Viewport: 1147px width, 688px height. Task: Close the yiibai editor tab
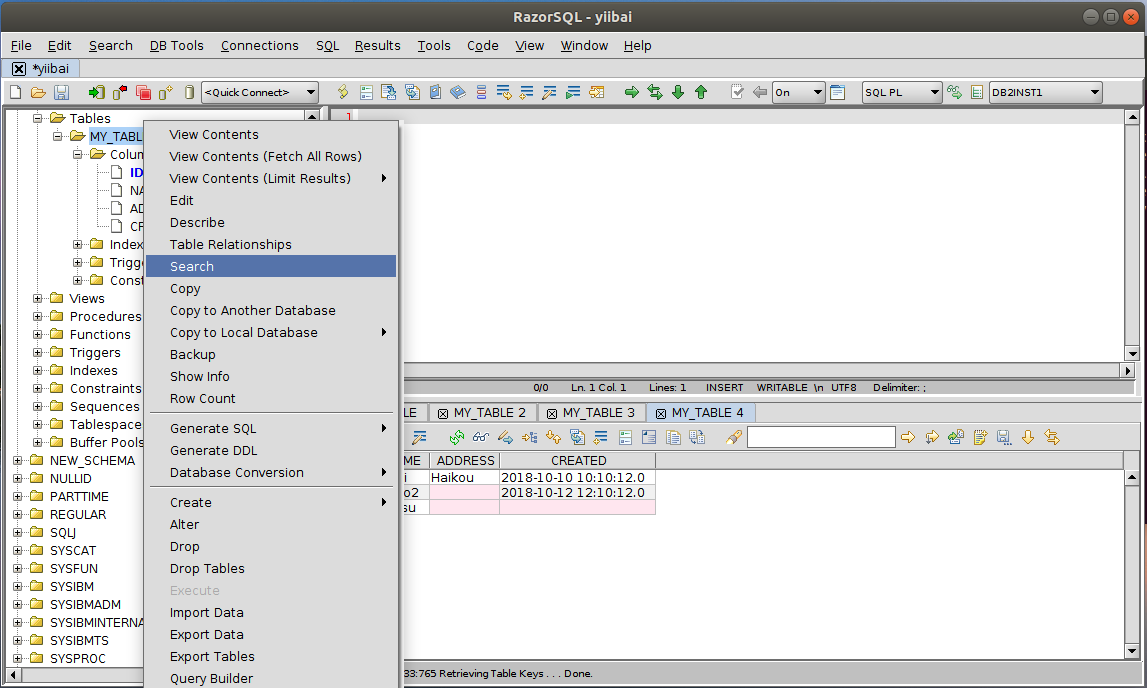(19, 69)
